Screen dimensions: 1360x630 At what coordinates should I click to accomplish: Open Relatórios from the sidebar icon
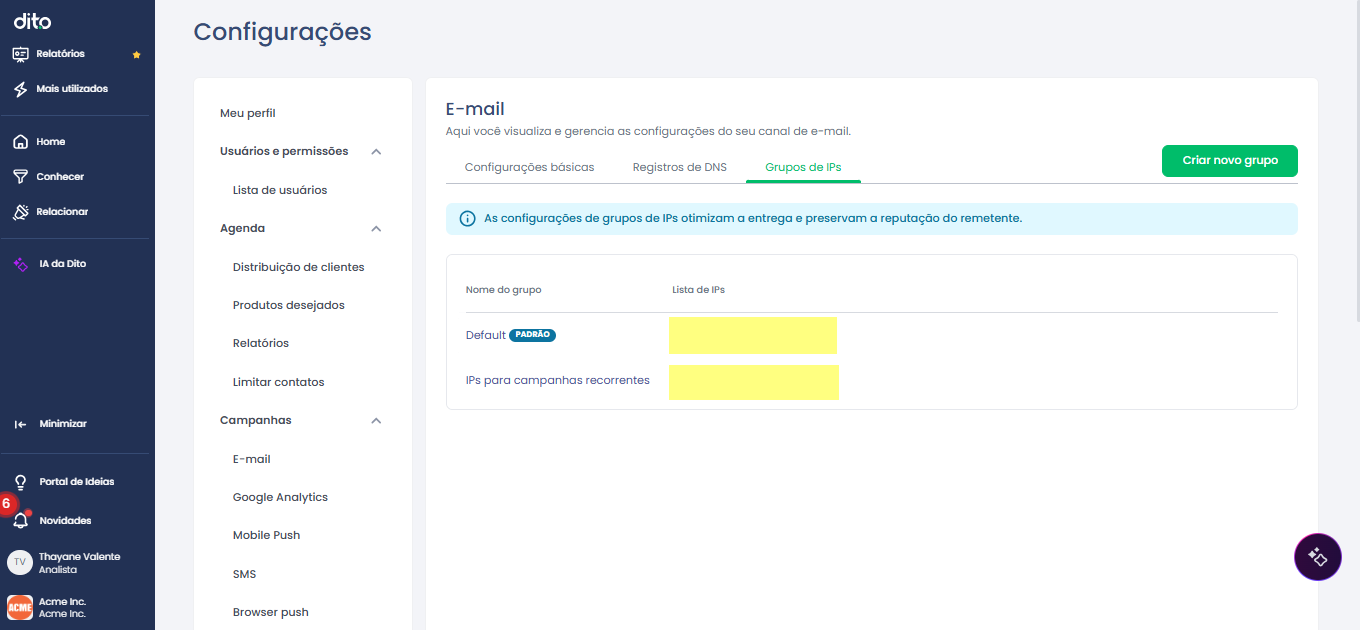pos(20,54)
